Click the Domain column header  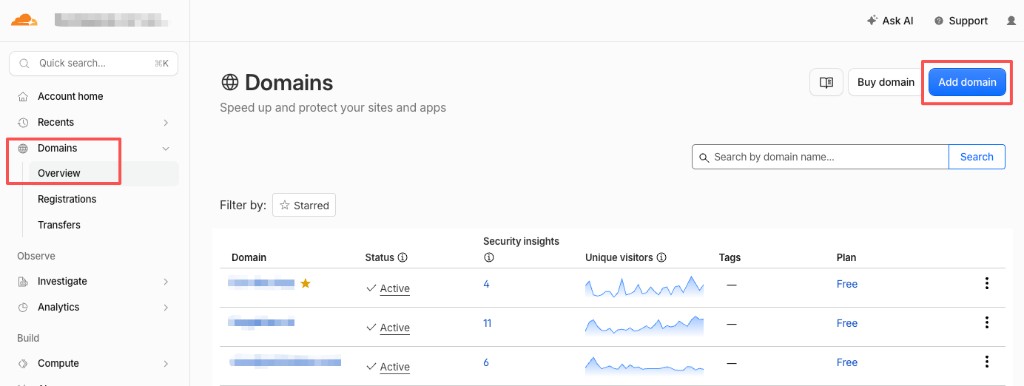click(x=249, y=257)
